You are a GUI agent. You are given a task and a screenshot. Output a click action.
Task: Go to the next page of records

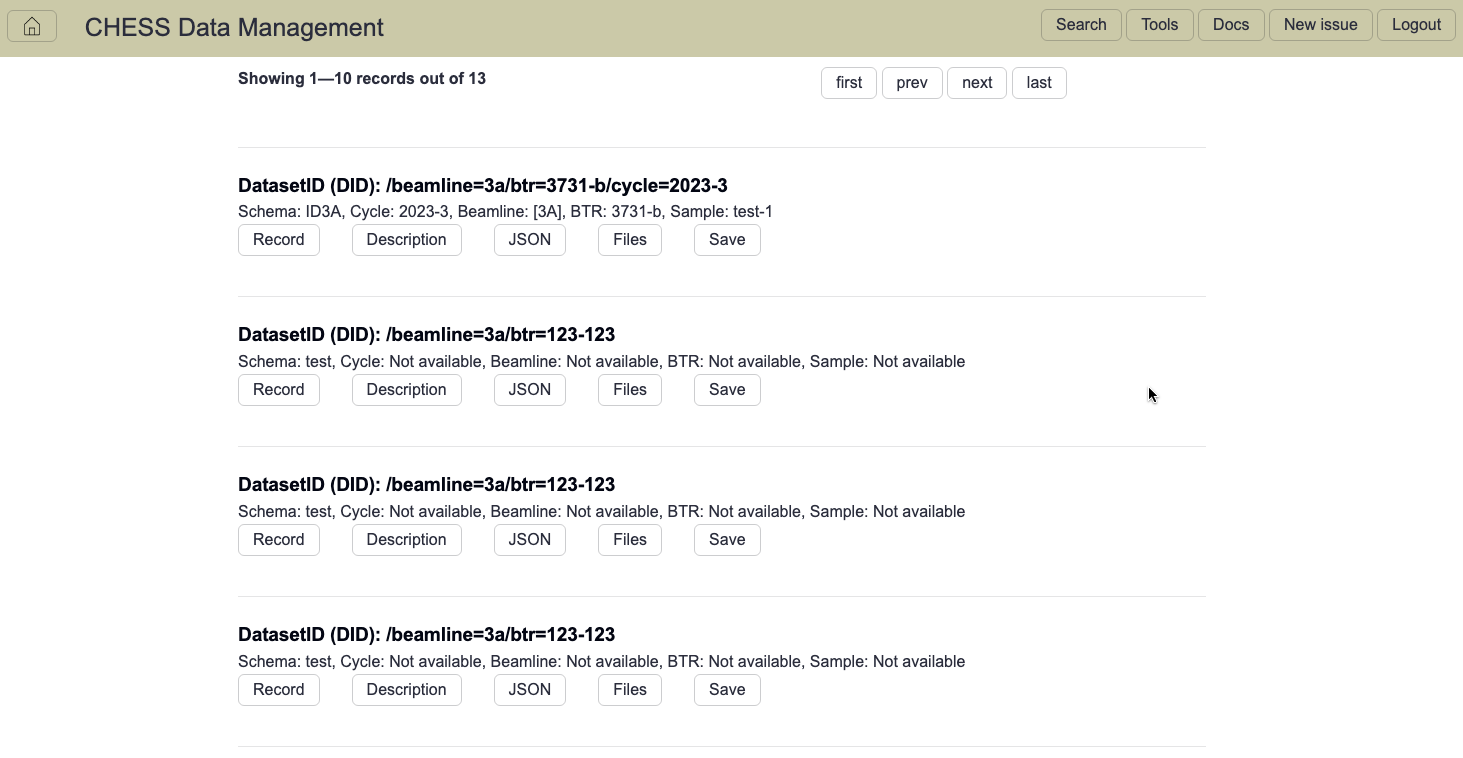click(977, 83)
